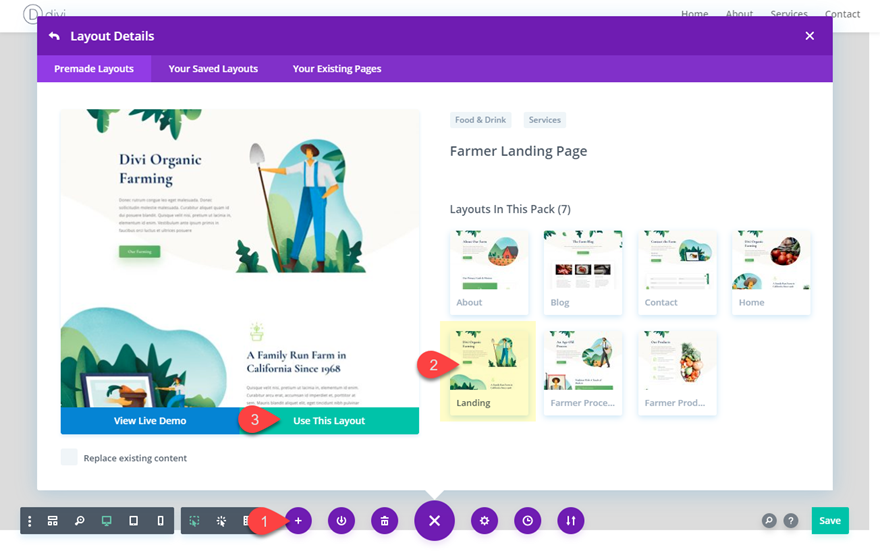Image resolution: width=880 pixels, height=551 pixels.
Task: Click View Live Demo button
Action: tap(150, 421)
